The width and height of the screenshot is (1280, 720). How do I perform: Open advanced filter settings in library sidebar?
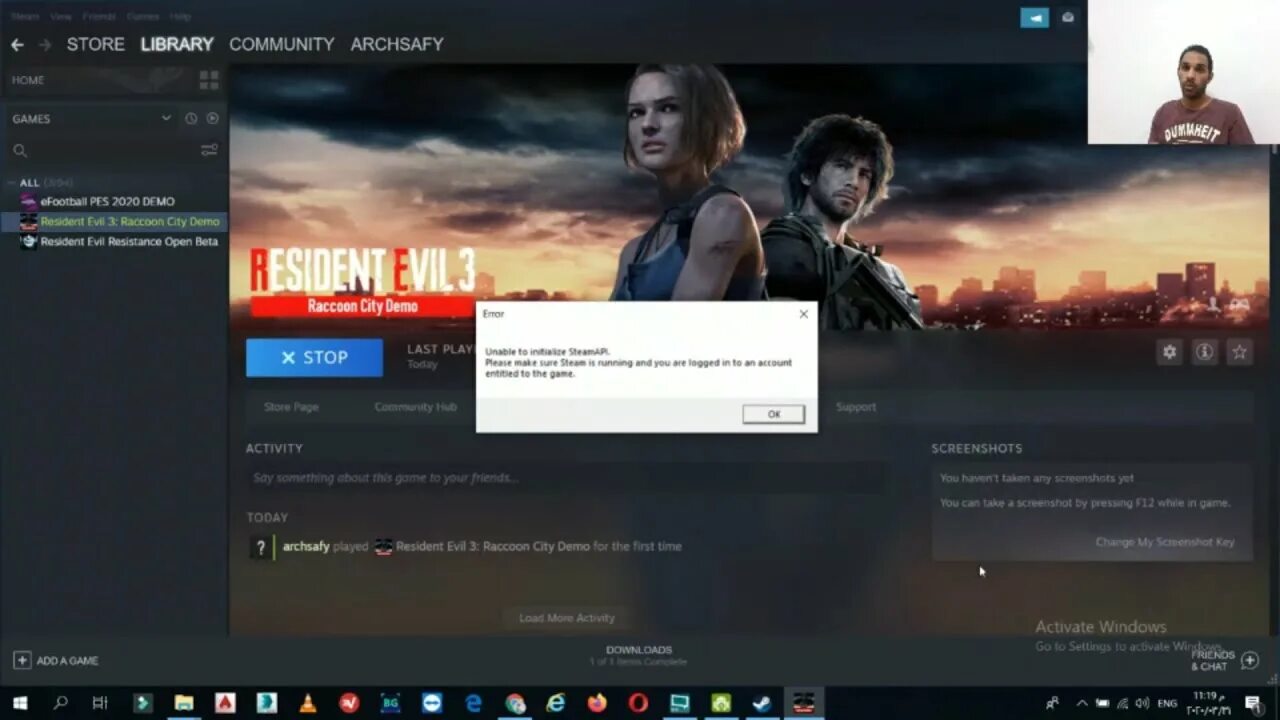(x=209, y=150)
